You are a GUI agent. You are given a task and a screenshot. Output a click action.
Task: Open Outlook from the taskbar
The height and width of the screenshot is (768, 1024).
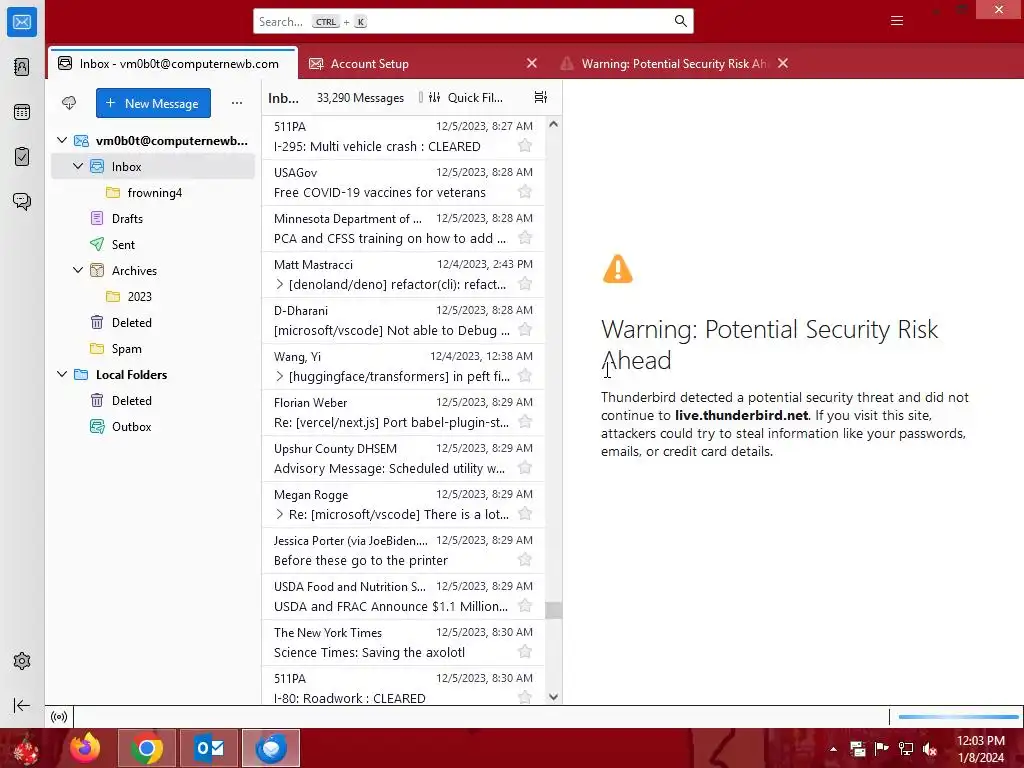[210, 748]
